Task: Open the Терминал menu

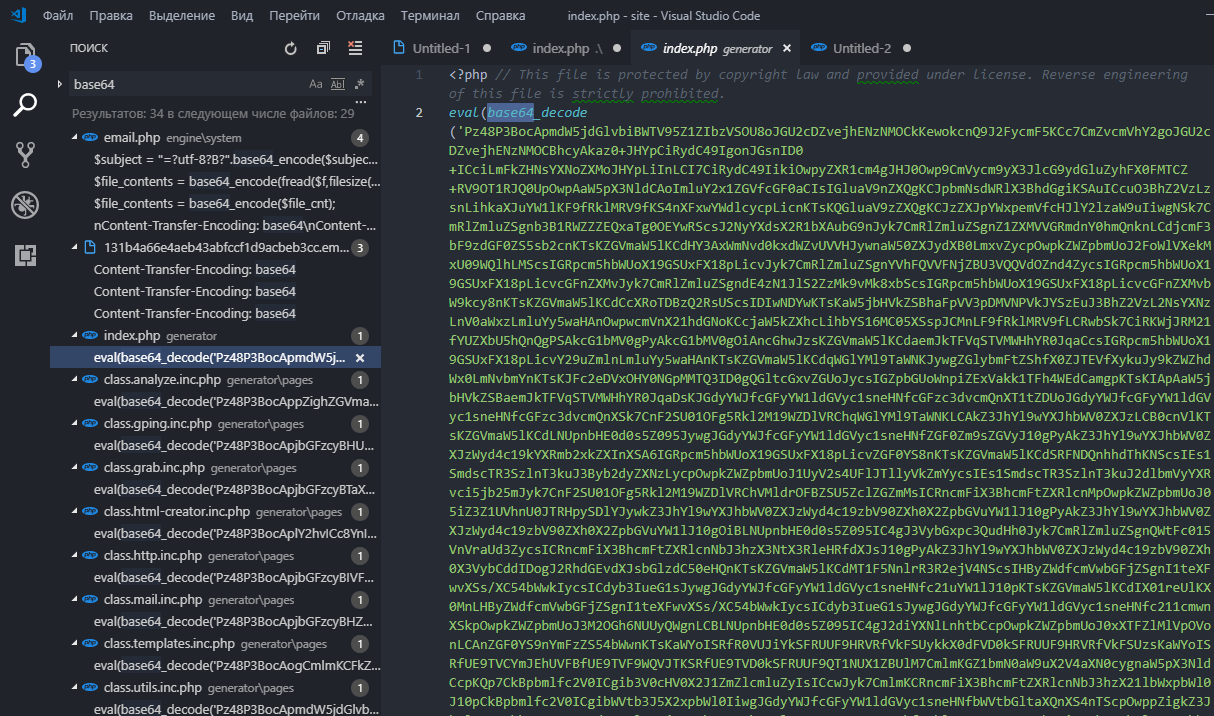Action: [430, 16]
